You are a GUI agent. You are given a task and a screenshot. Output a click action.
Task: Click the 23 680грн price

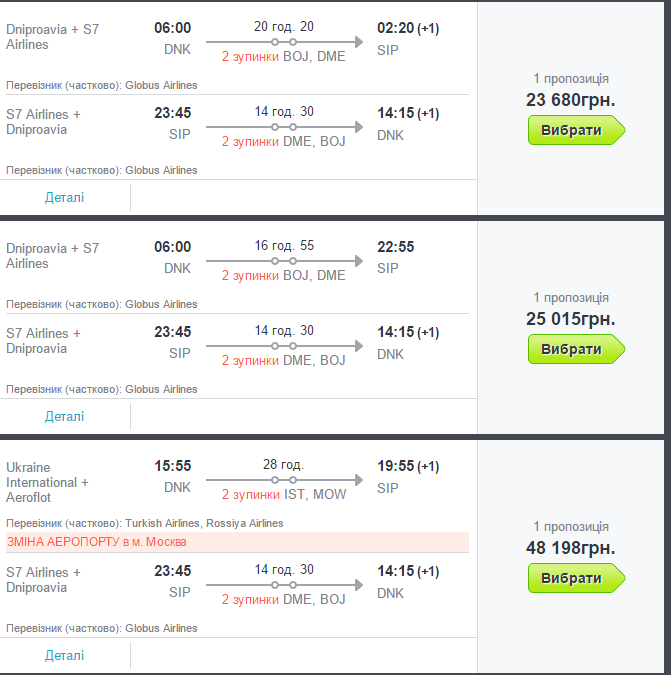point(570,100)
